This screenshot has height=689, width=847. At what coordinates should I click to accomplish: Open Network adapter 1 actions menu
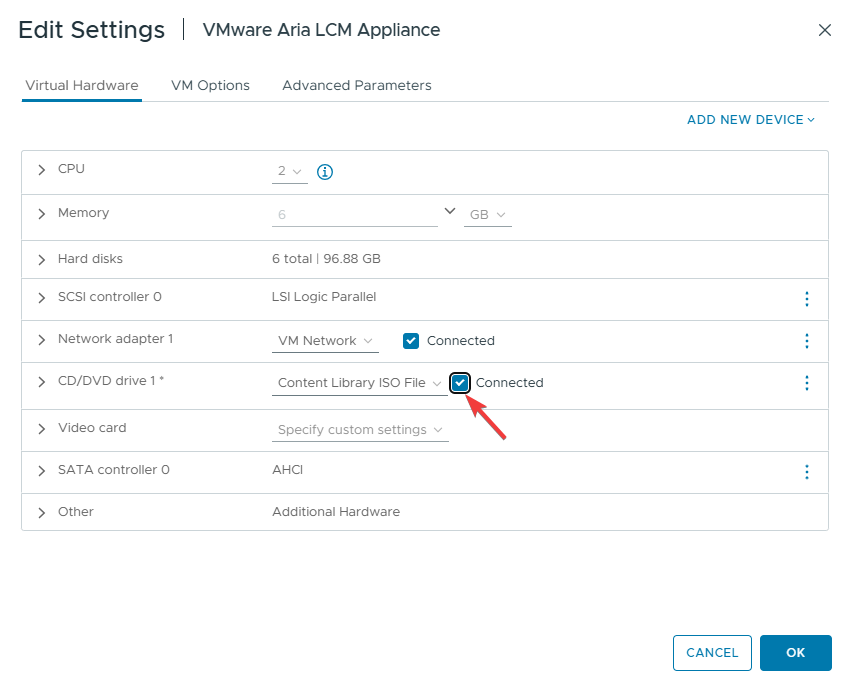pyautogui.click(x=806, y=341)
